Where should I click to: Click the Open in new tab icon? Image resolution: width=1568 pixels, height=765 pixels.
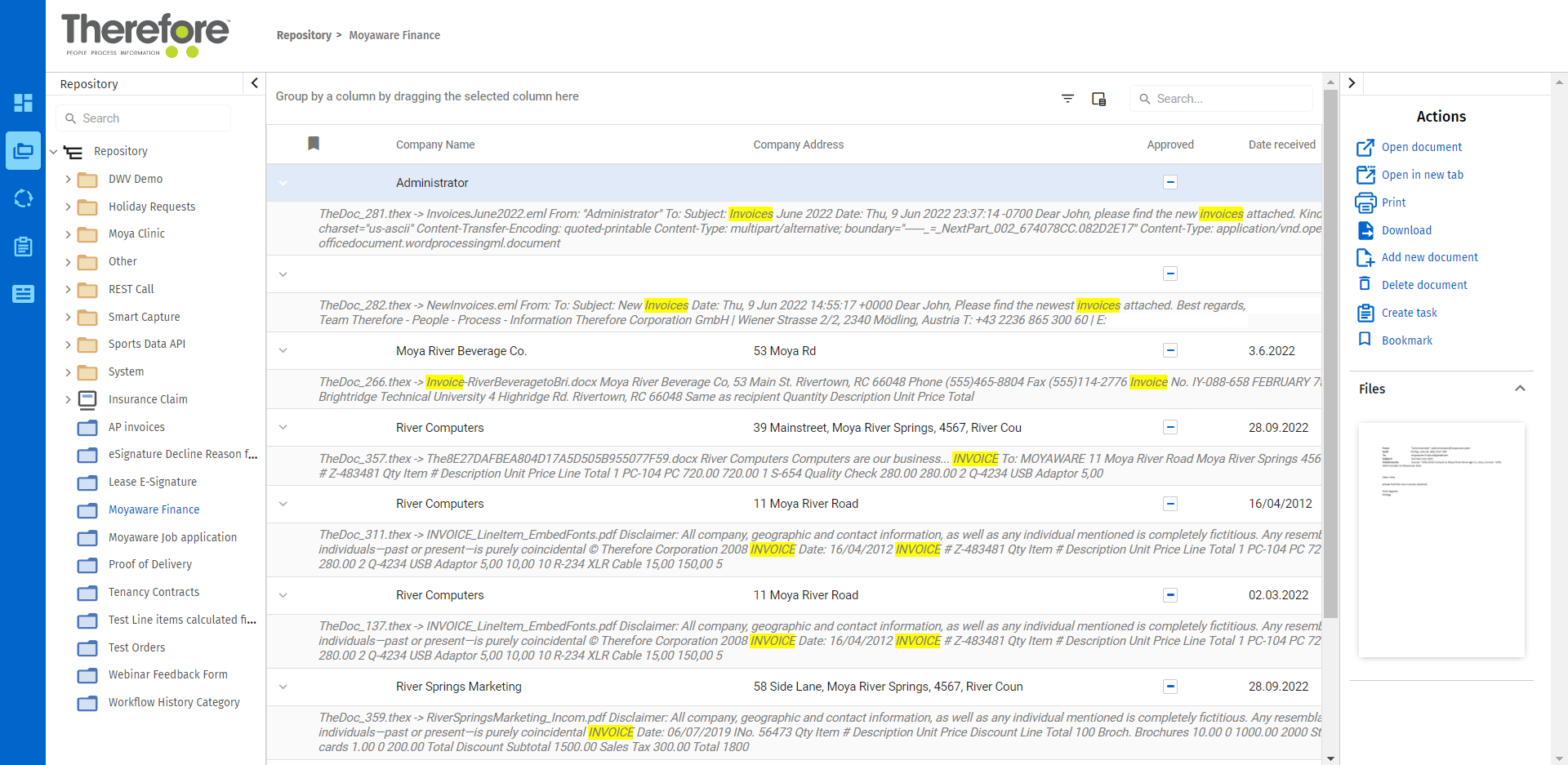(1365, 175)
